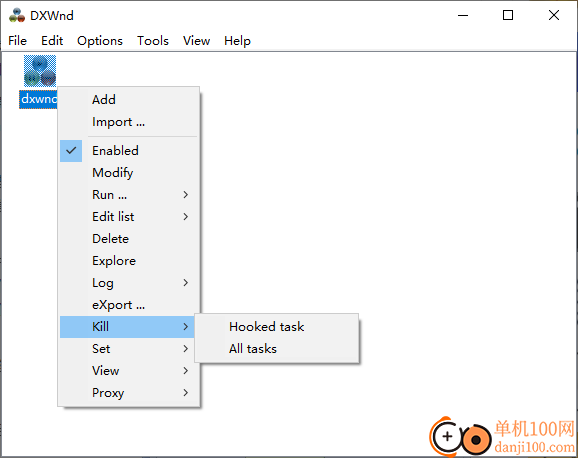Choose Explore from the context menu
Viewport: 578px width, 458px height.
(x=129, y=261)
